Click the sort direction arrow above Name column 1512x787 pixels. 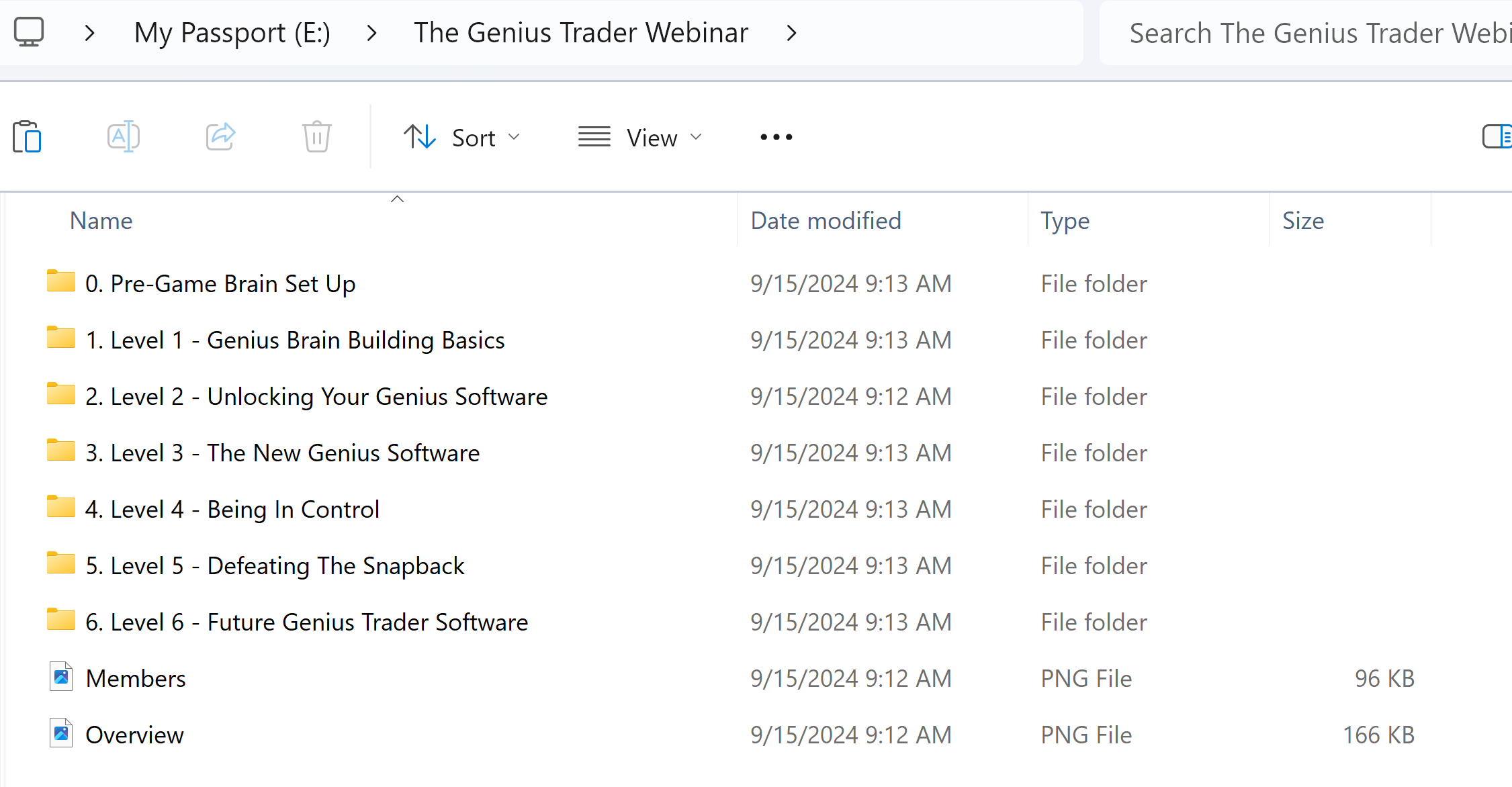point(398,199)
